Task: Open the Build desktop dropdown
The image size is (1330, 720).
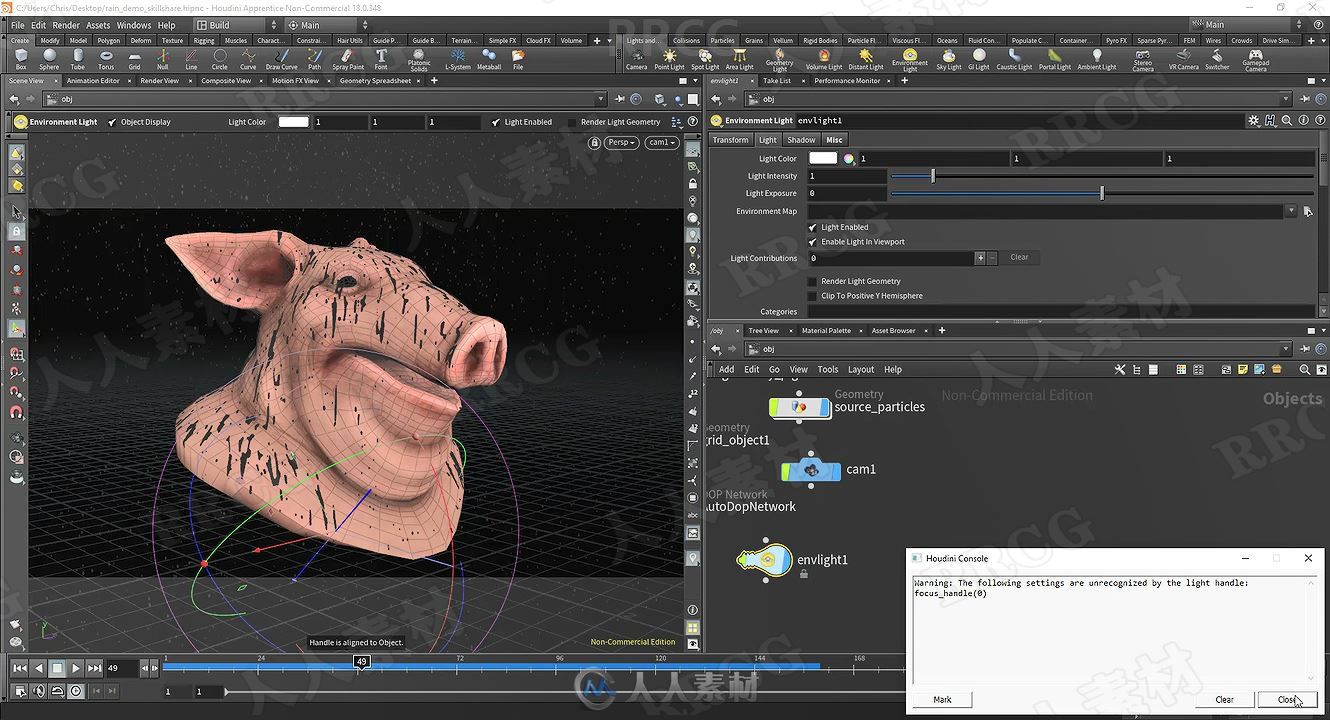Action: [238, 25]
